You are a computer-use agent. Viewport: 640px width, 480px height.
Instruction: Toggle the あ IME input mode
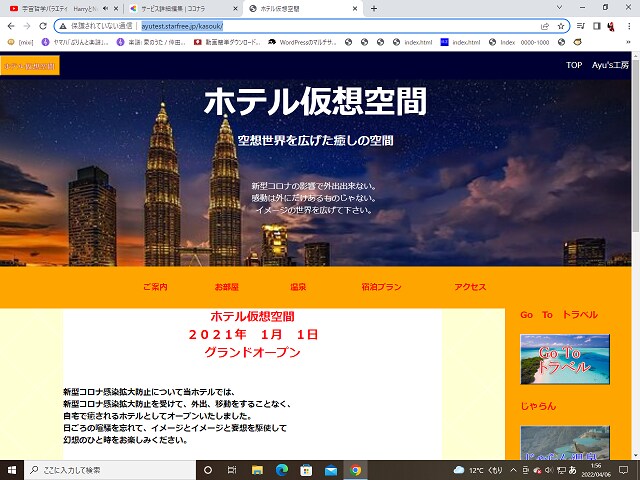573,470
